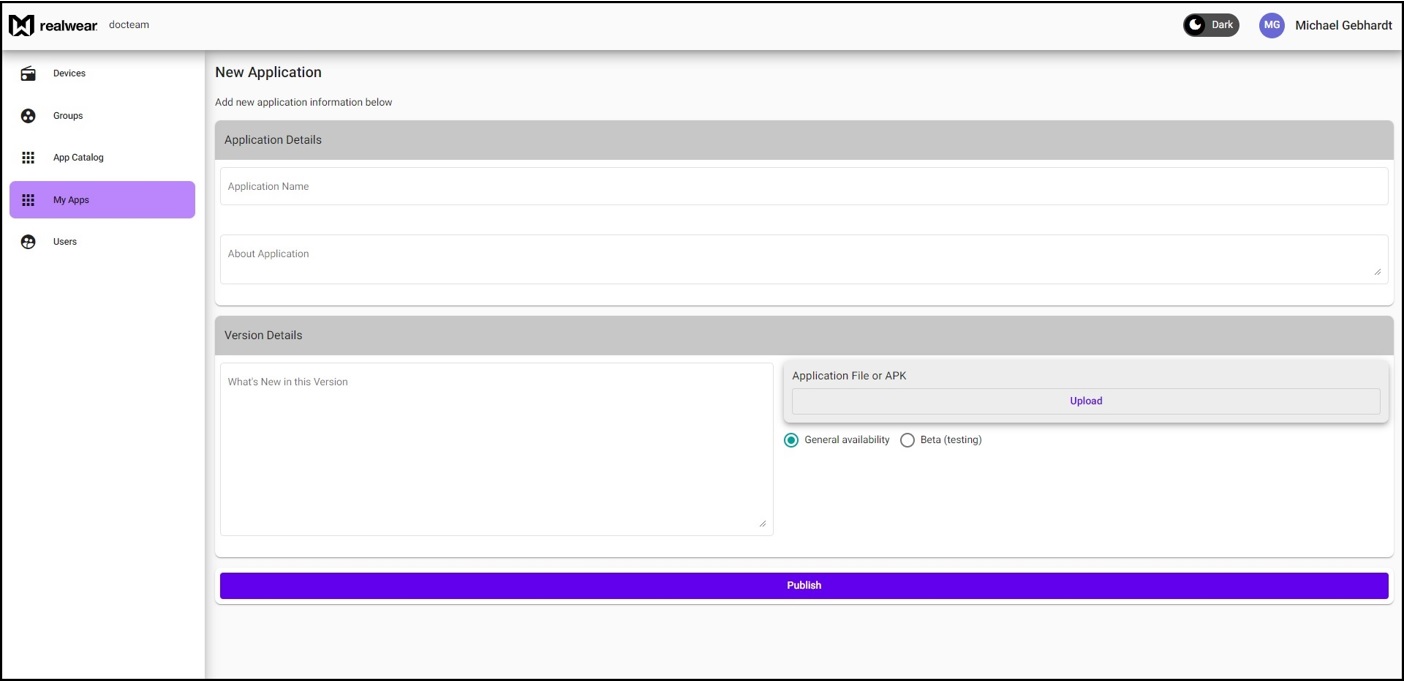
Task: Select General availability radio button
Action: click(791, 441)
